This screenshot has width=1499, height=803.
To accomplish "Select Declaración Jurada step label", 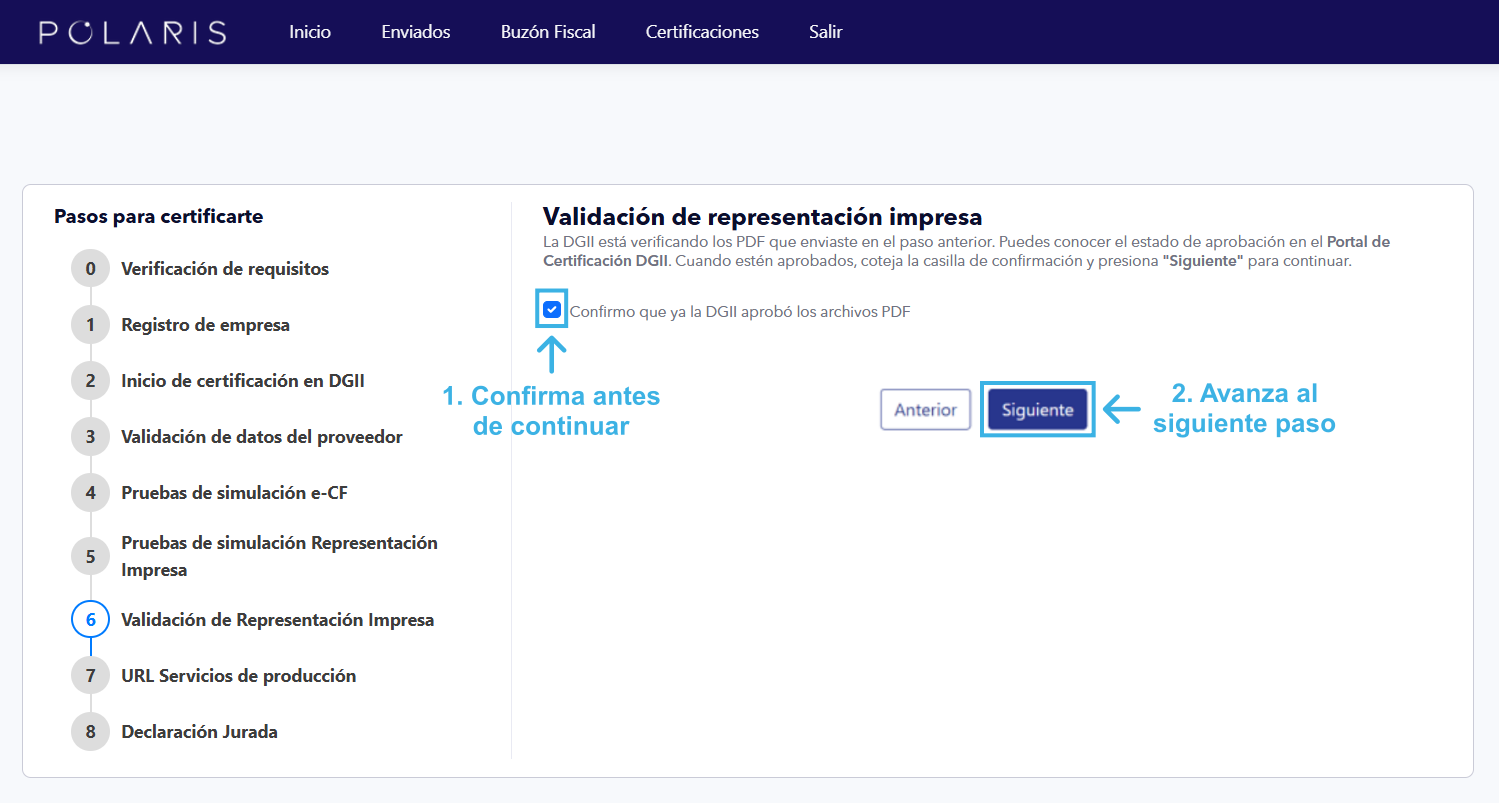I will pyautogui.click(x=199, y=732).
